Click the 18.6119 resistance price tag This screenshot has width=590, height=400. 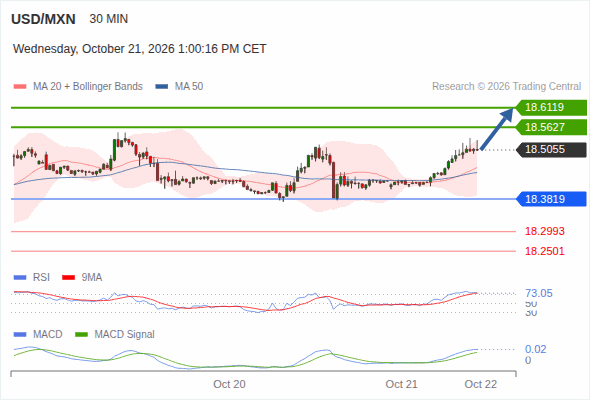[x=551, y=108]
